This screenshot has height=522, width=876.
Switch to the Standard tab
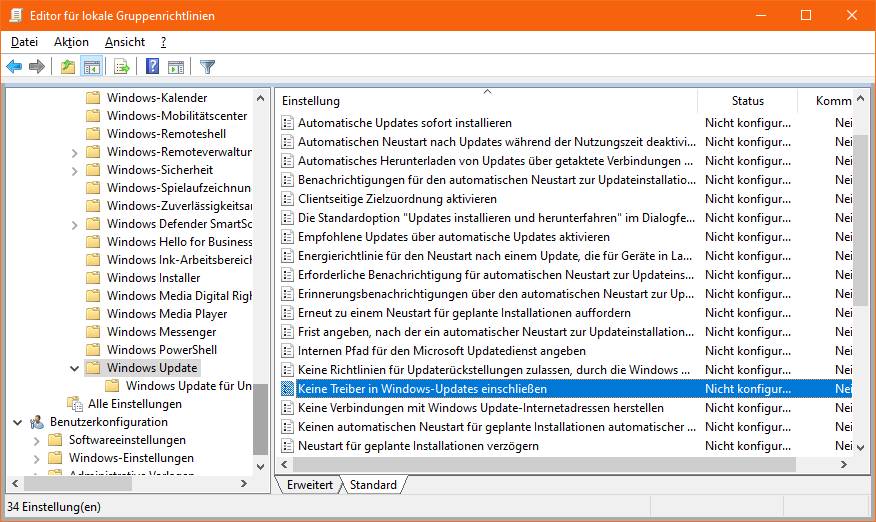(373, 485)
